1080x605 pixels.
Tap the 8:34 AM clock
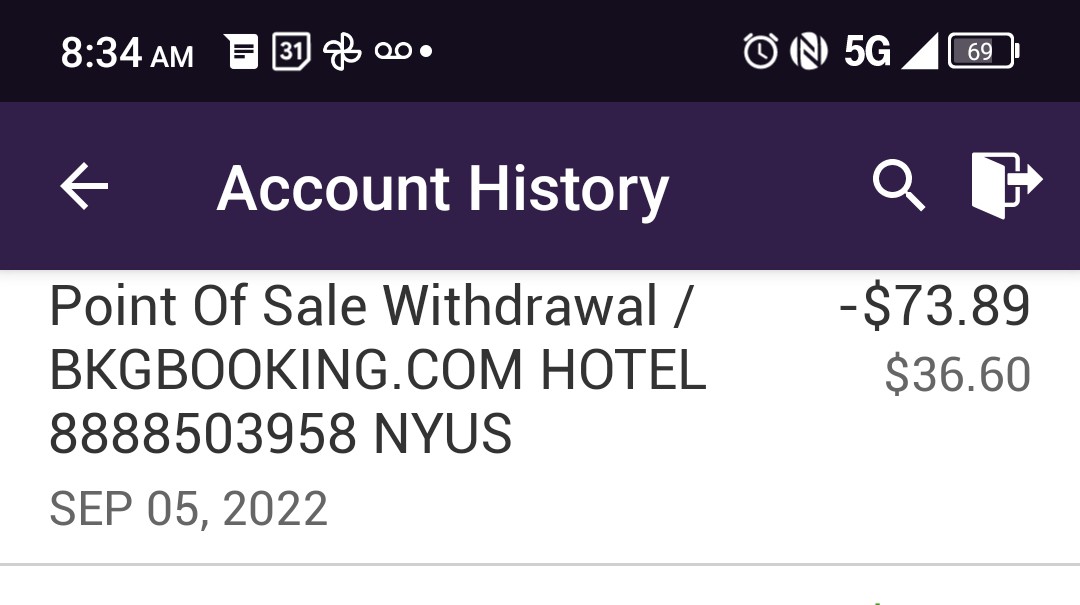click(127, 53)
